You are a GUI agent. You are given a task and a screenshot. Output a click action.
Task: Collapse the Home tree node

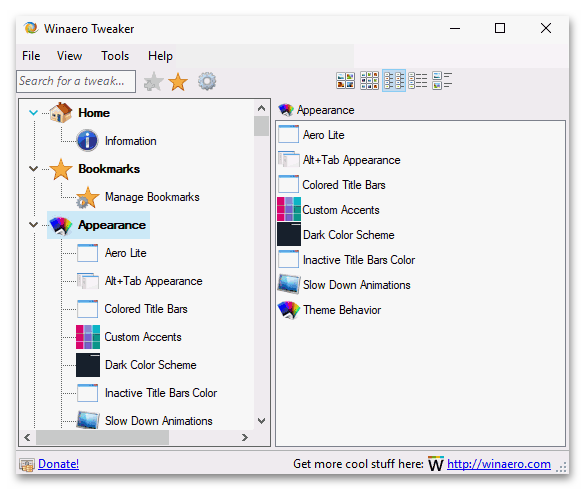pyautogui.click(x=34, y=112)
